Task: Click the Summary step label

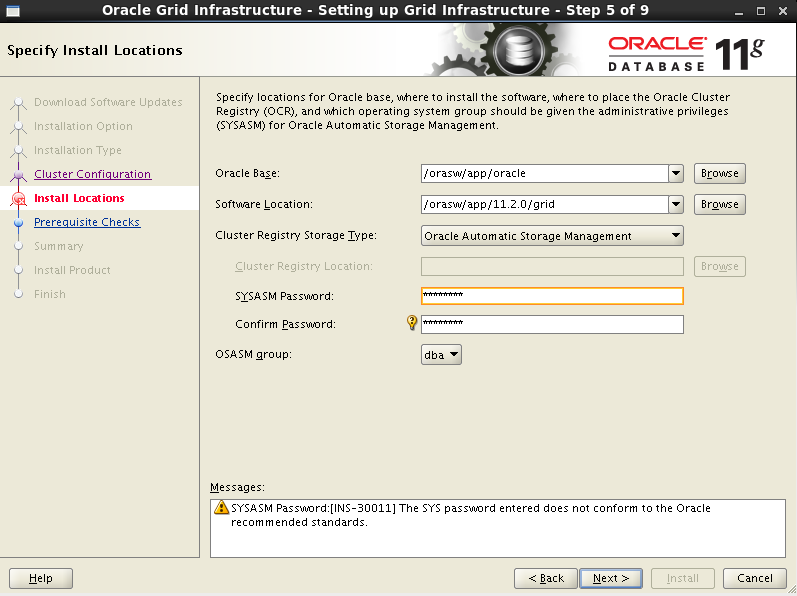Action: coord(58,246)
